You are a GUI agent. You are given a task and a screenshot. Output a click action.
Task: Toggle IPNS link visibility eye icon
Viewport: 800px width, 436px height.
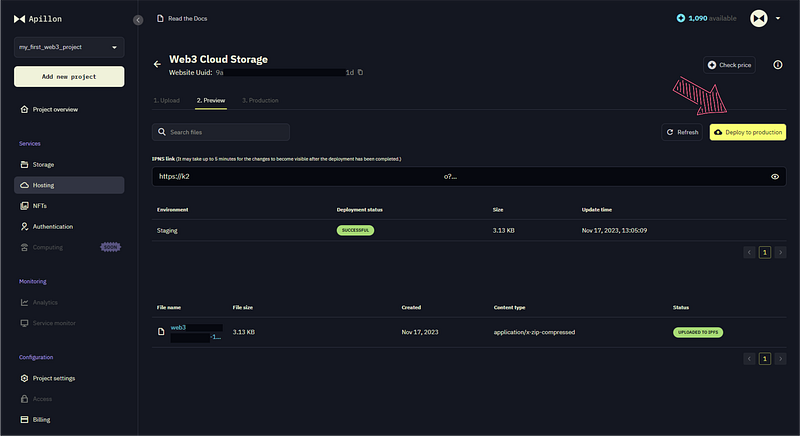(x=775, y=176)
